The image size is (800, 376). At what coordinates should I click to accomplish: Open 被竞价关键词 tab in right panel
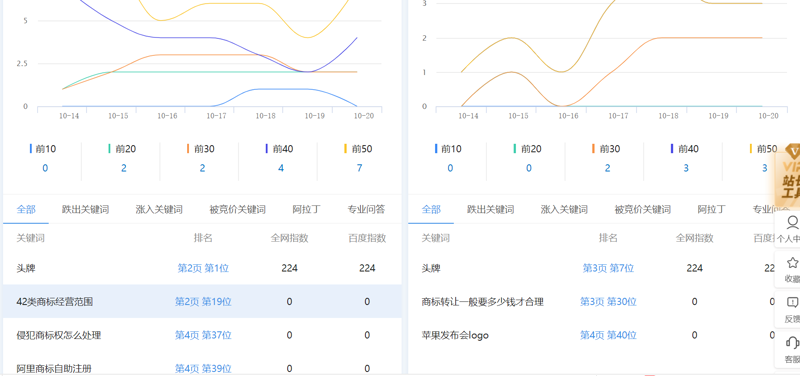(x=642, y=209)
